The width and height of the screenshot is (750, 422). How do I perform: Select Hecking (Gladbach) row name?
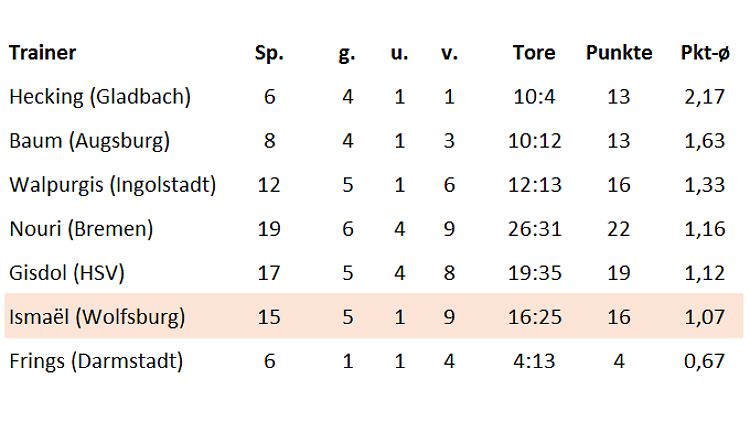pyautogui.click(x=100, y=97)
